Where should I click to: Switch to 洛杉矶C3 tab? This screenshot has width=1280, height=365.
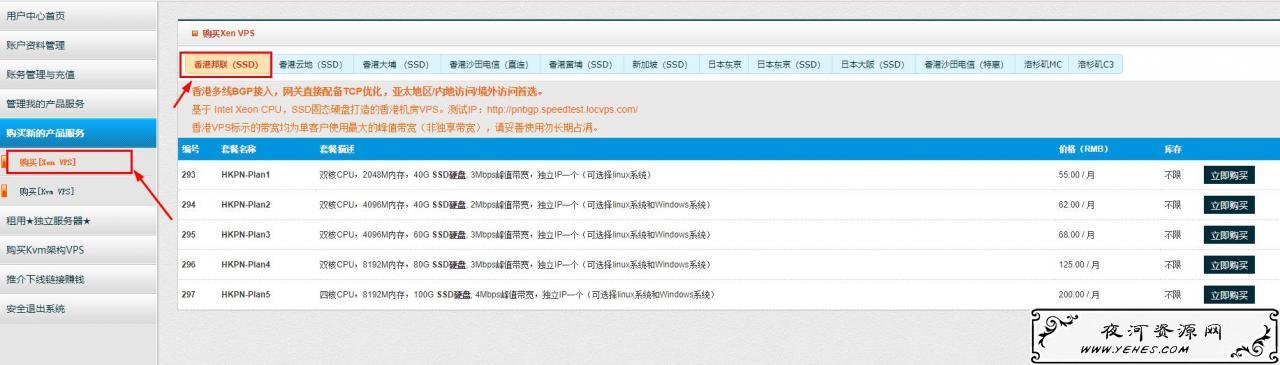point(1096,65)
